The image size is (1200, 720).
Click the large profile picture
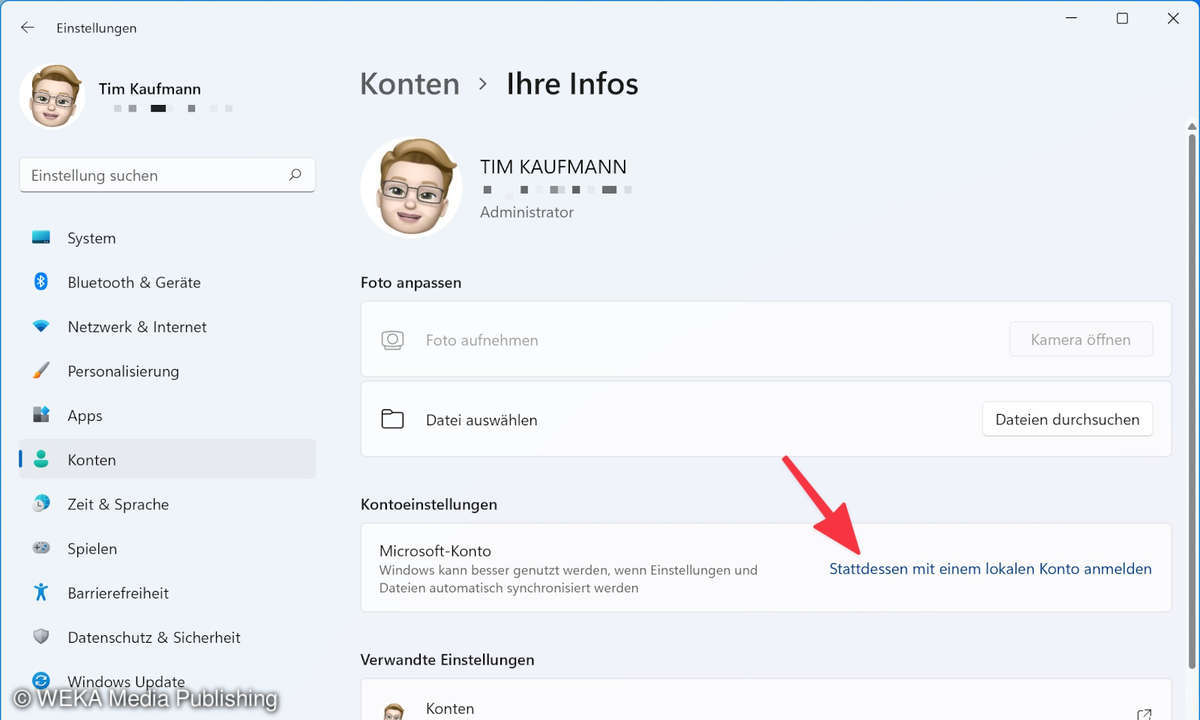[x=411, y=188]
